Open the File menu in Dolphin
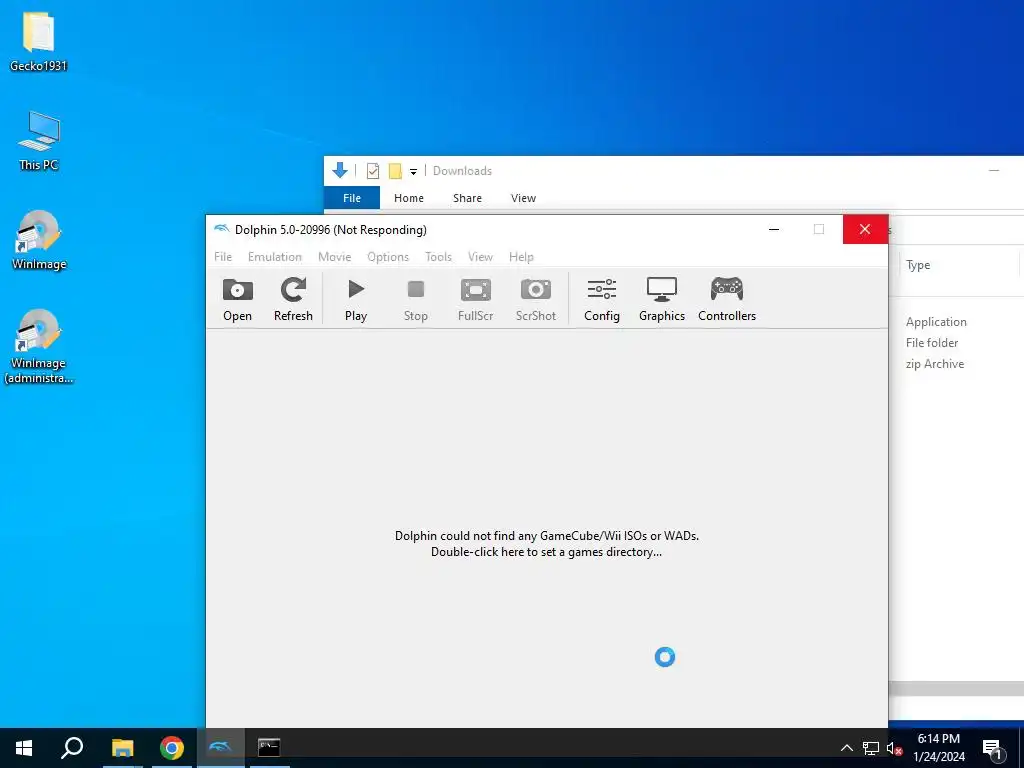The width and height of the screenshot is (1024, 768). coord(223,257)
